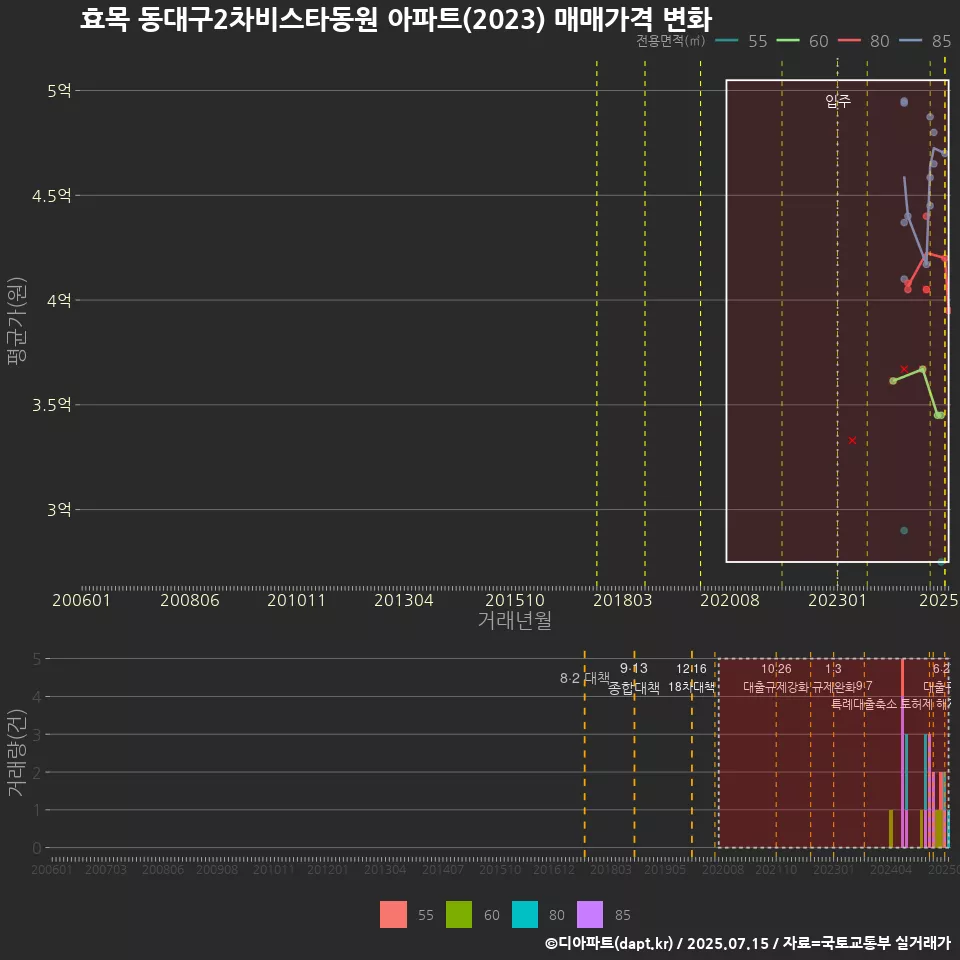The width and height of the screenshot is (960, 960).
Task: Click 202110 label on volume chart axis
Action: (776, 869)
